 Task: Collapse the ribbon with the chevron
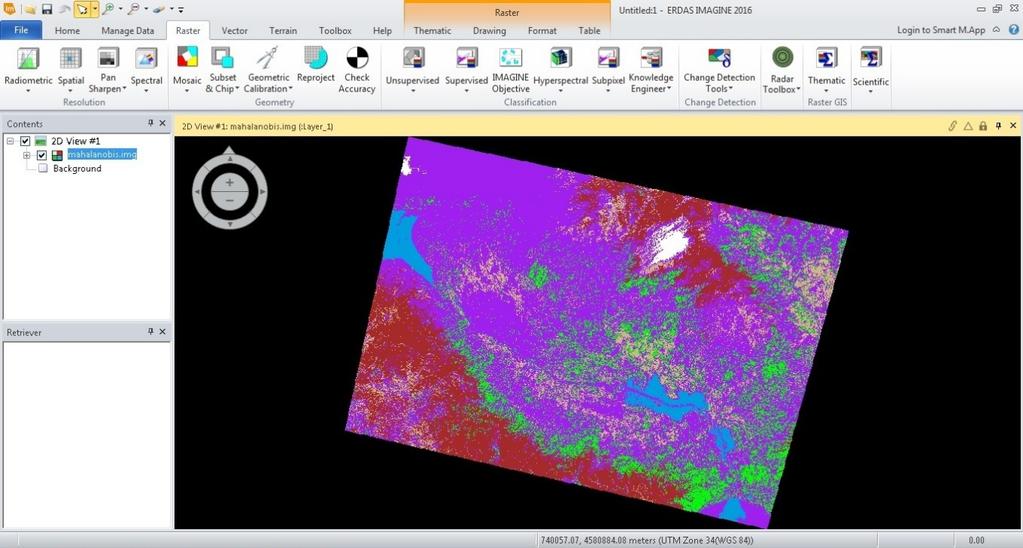(996, 29)
